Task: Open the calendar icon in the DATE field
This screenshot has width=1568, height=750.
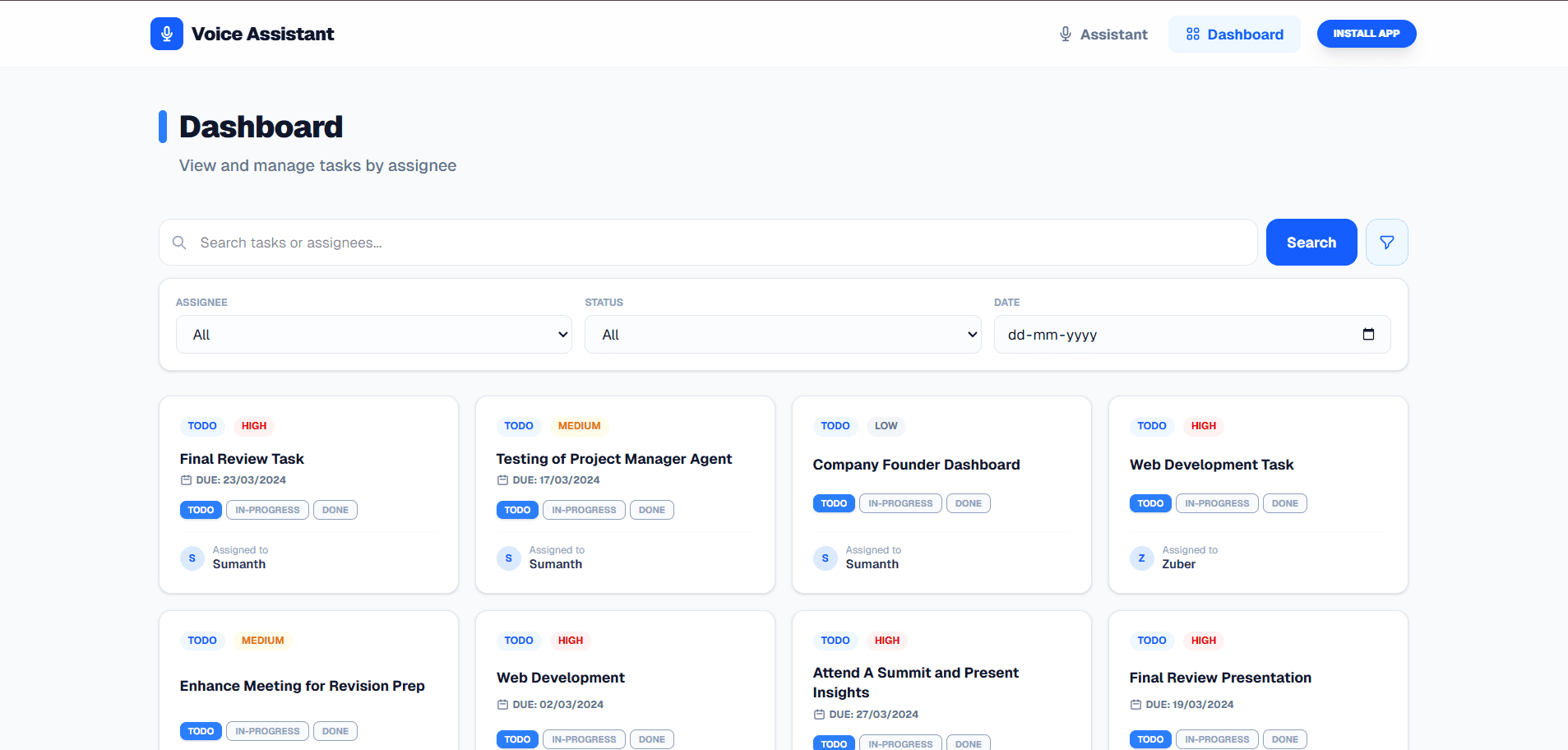Action: pos(1368,334)
